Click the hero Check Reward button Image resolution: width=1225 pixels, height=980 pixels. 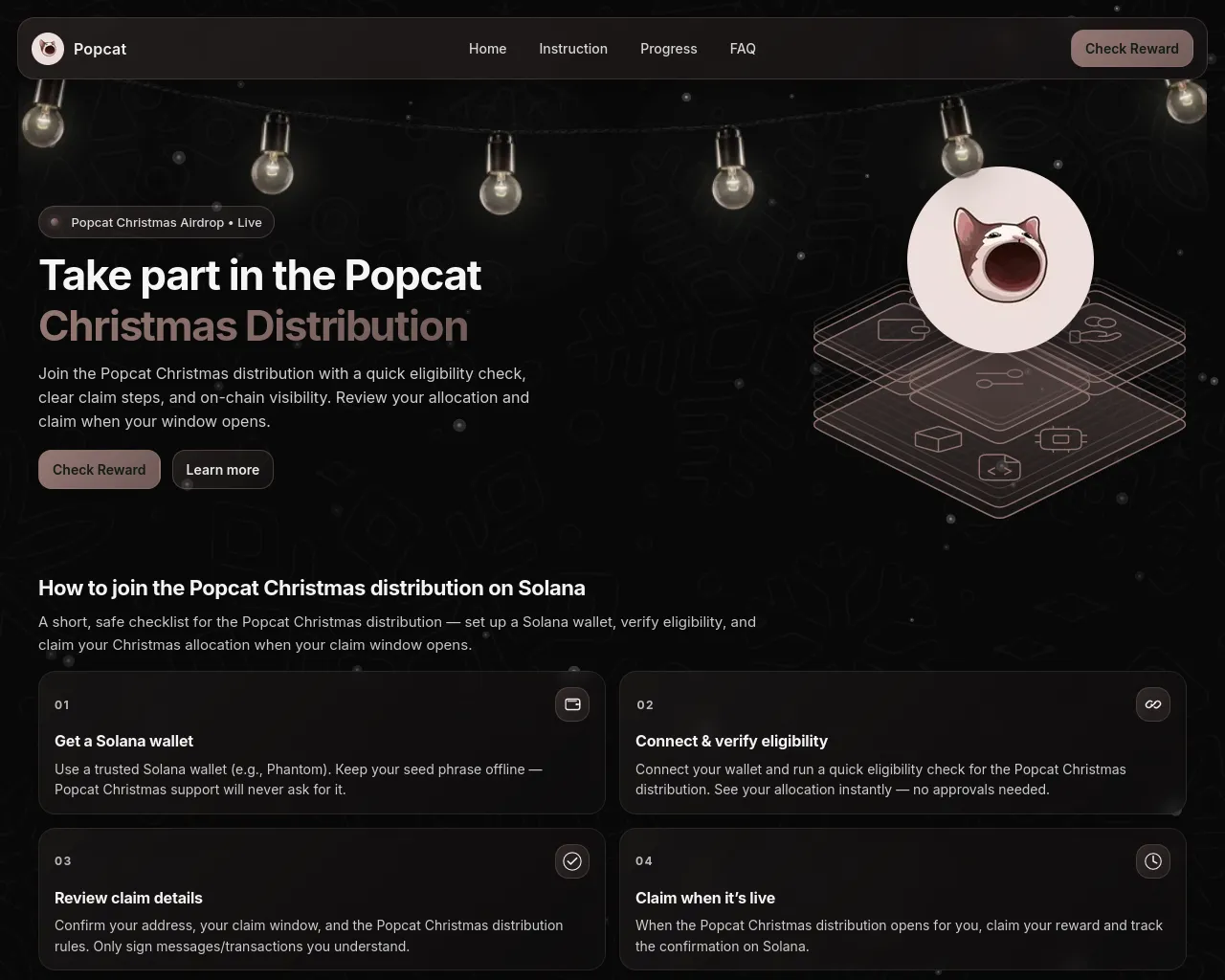coord(100,470)
